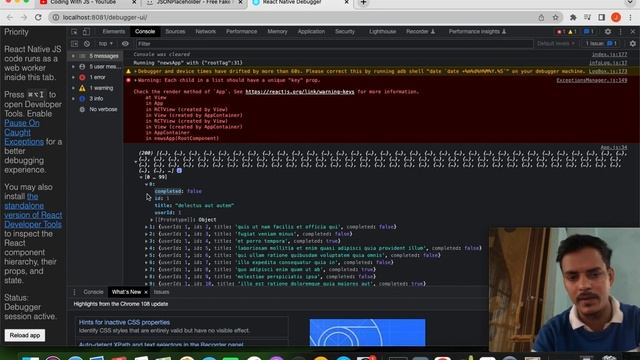Viewport: 640px width, 360px height.
Task: Open a new browser tab
Action: 363,3
